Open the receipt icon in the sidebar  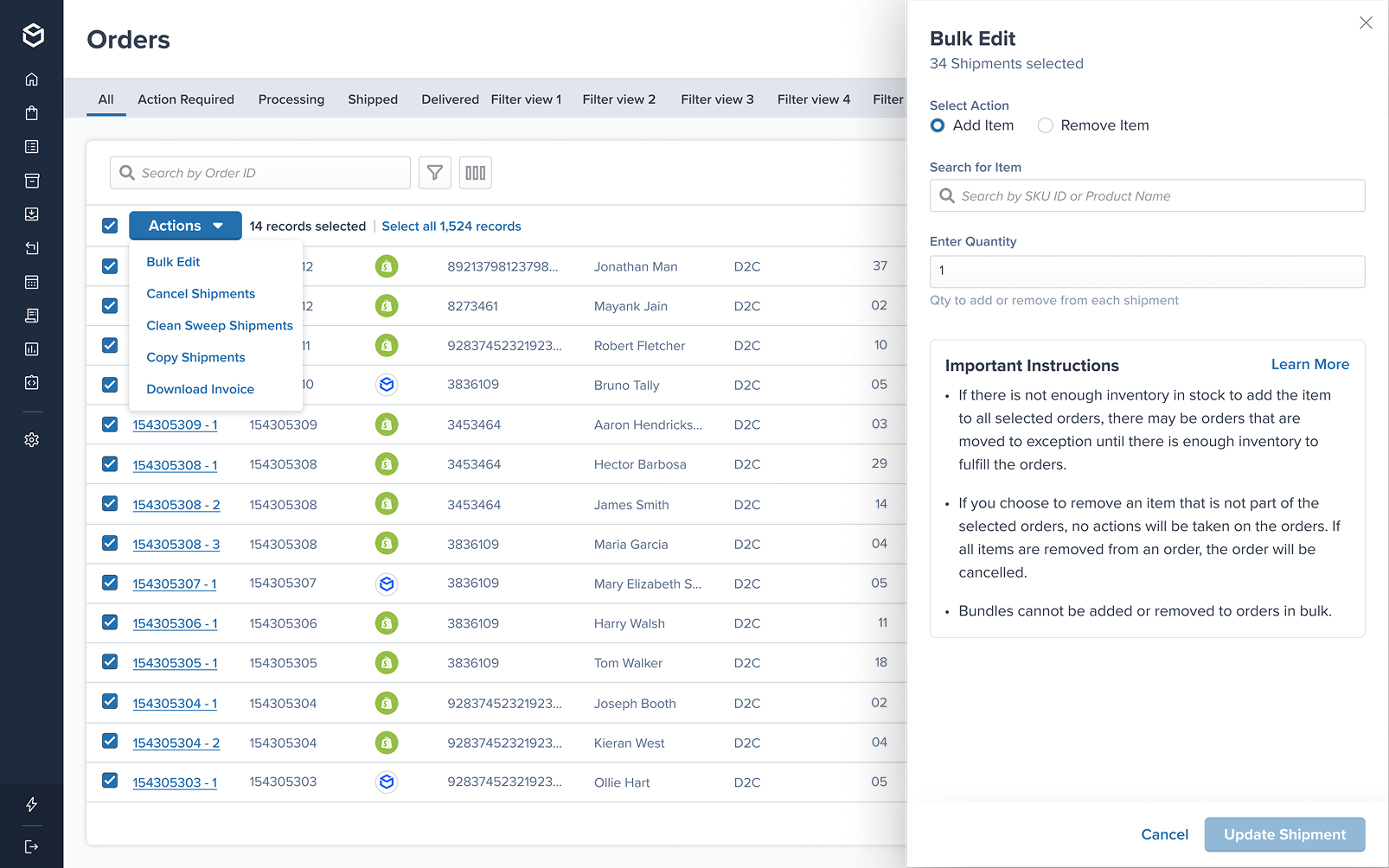[32, 316]
